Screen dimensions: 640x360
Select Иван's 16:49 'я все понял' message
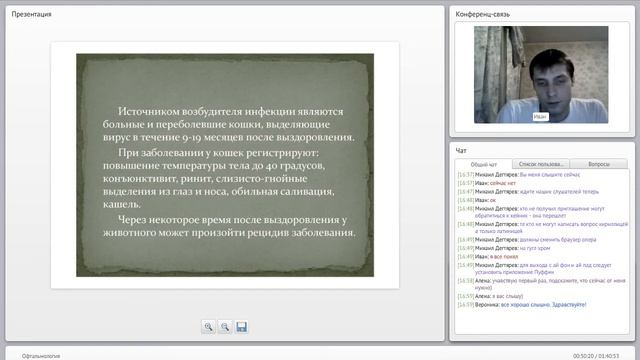[488, 257]
